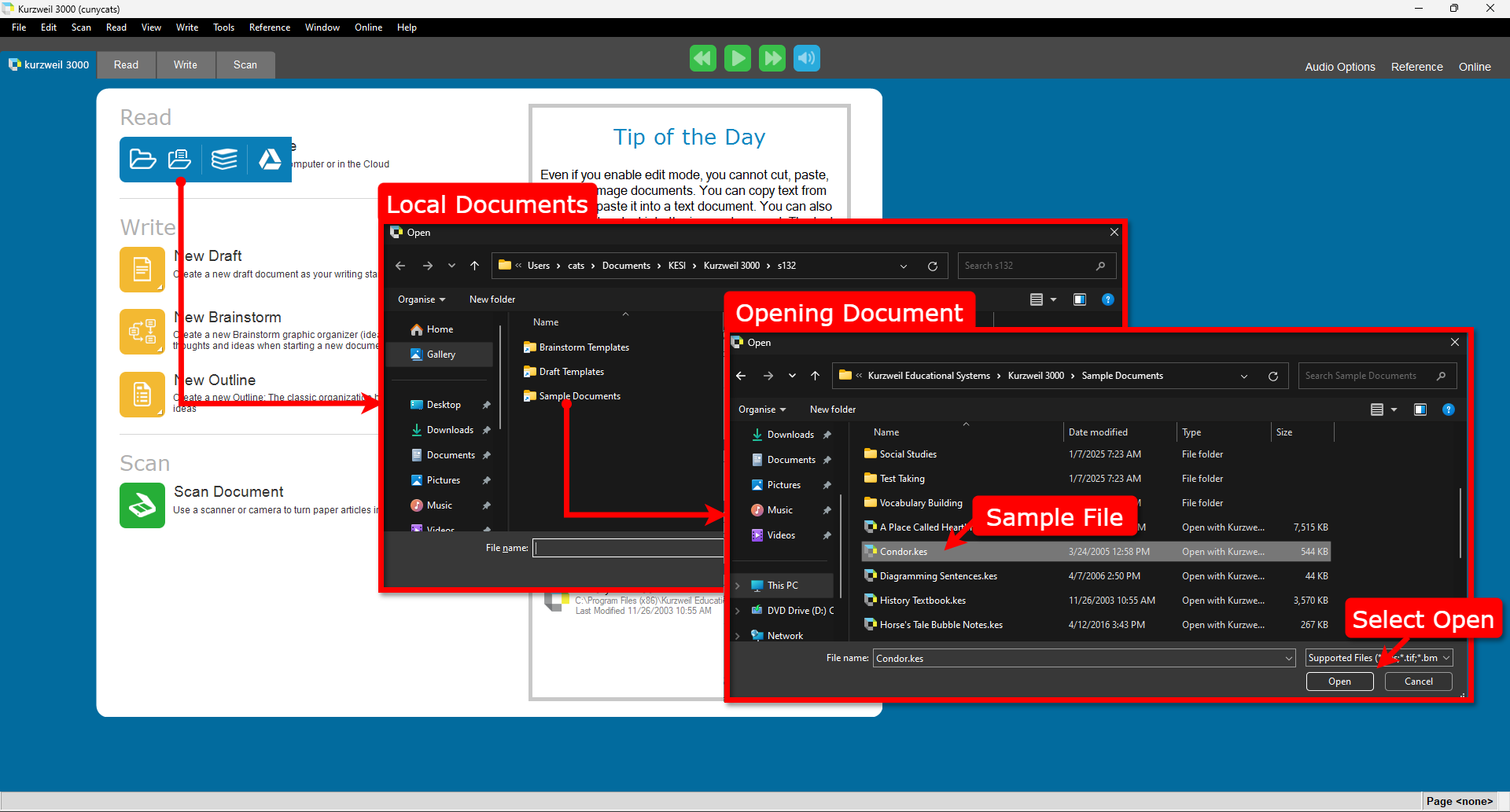Image resolution: width=1510 pixels, height=812 pixels.
Task: Click the blue audio speaker button
Action: pos(807,58)
